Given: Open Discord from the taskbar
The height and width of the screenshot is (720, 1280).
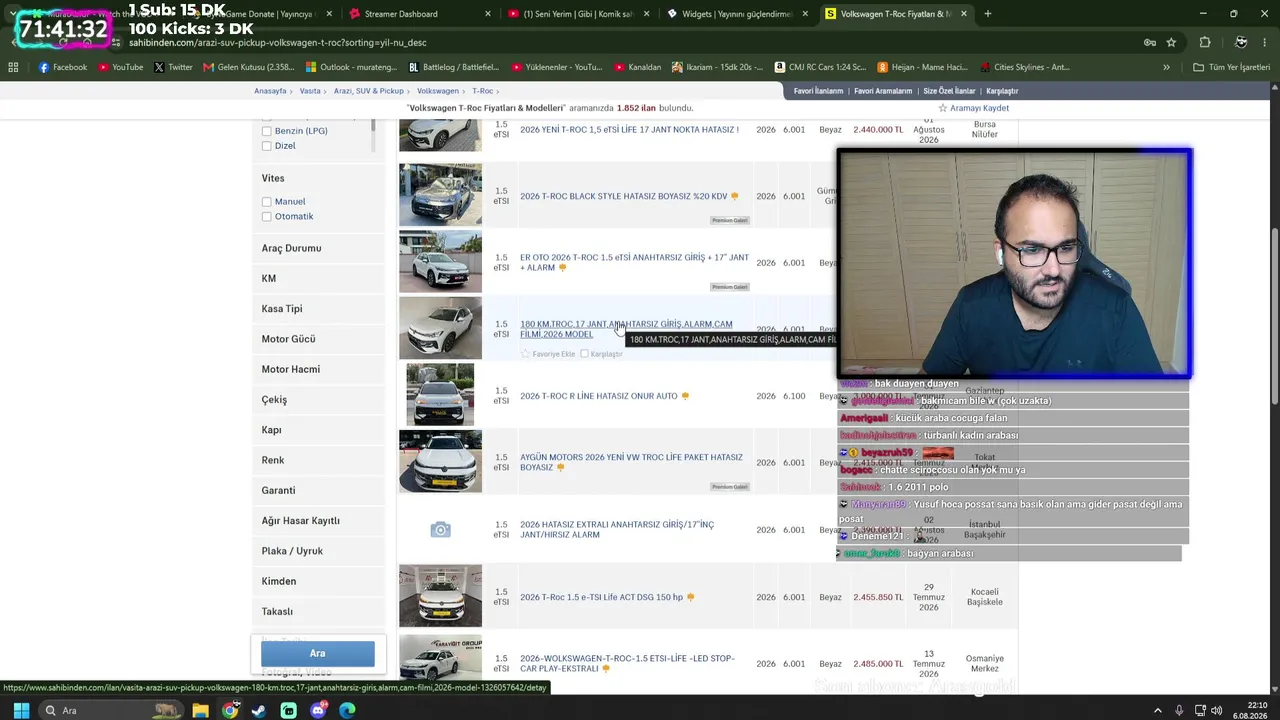Looking at the screenshot, I should (318, 710).
